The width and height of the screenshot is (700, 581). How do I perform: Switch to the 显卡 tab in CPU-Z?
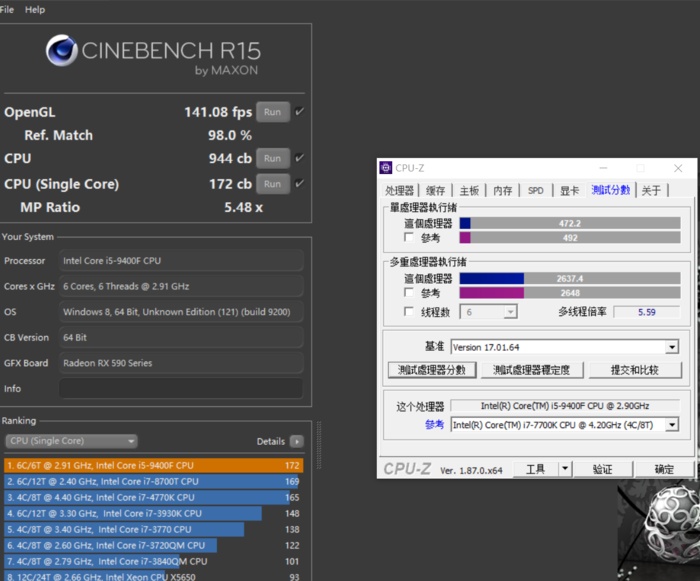click(x=570, y=191)
